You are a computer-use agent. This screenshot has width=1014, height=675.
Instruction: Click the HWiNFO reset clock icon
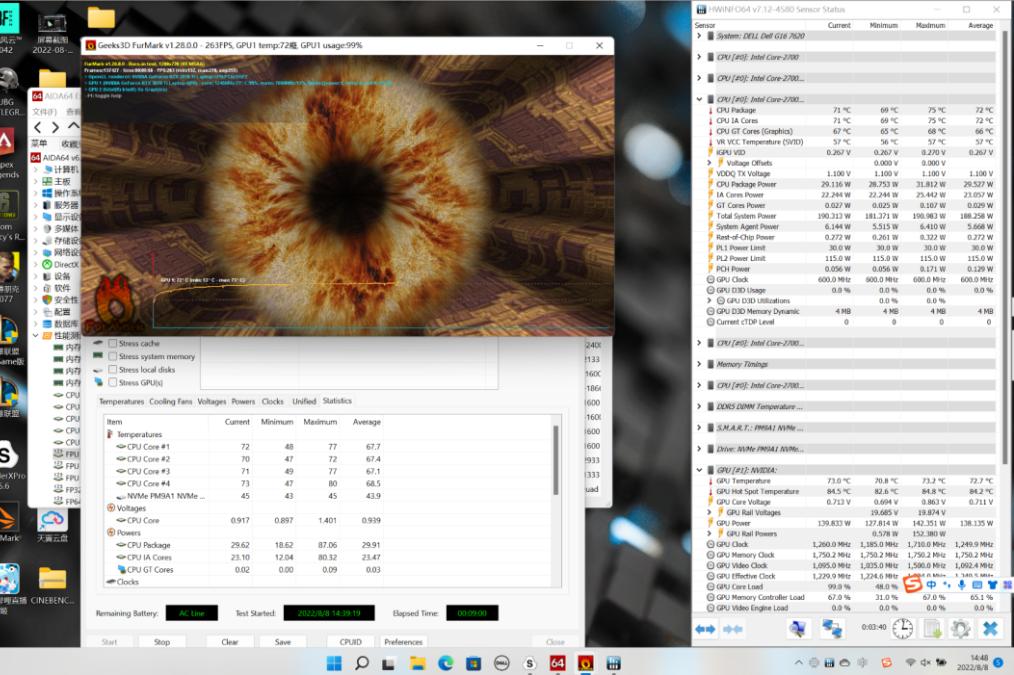point(902,628)
